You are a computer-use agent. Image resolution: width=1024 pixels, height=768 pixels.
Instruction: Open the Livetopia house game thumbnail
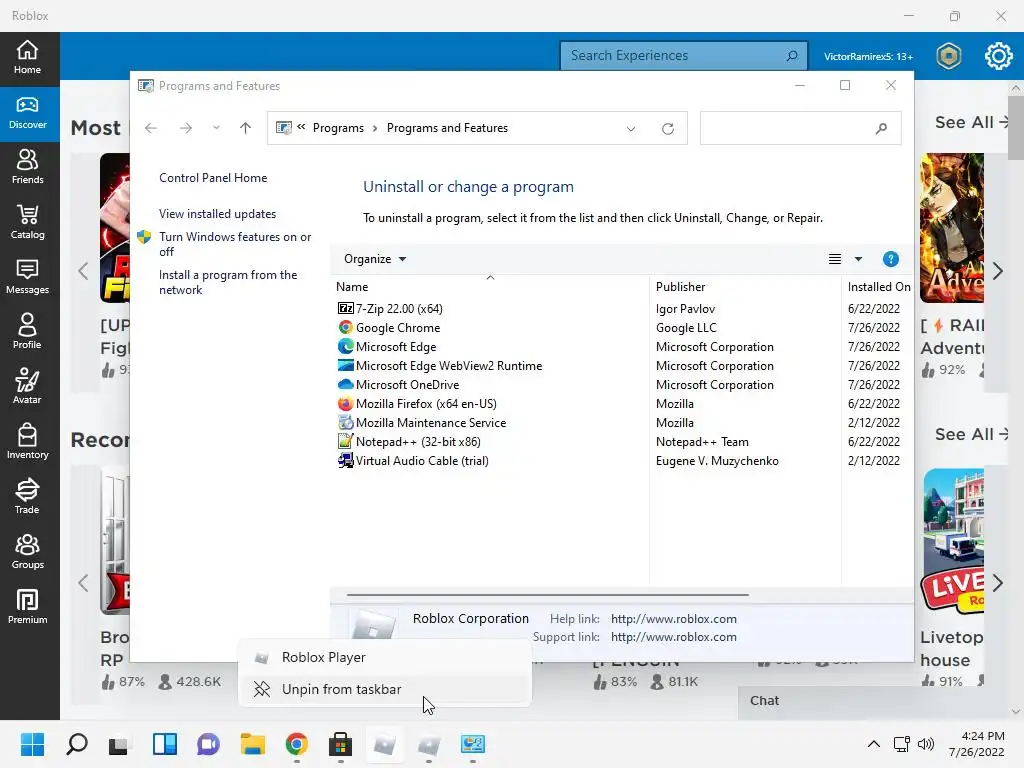pos(953,541)
